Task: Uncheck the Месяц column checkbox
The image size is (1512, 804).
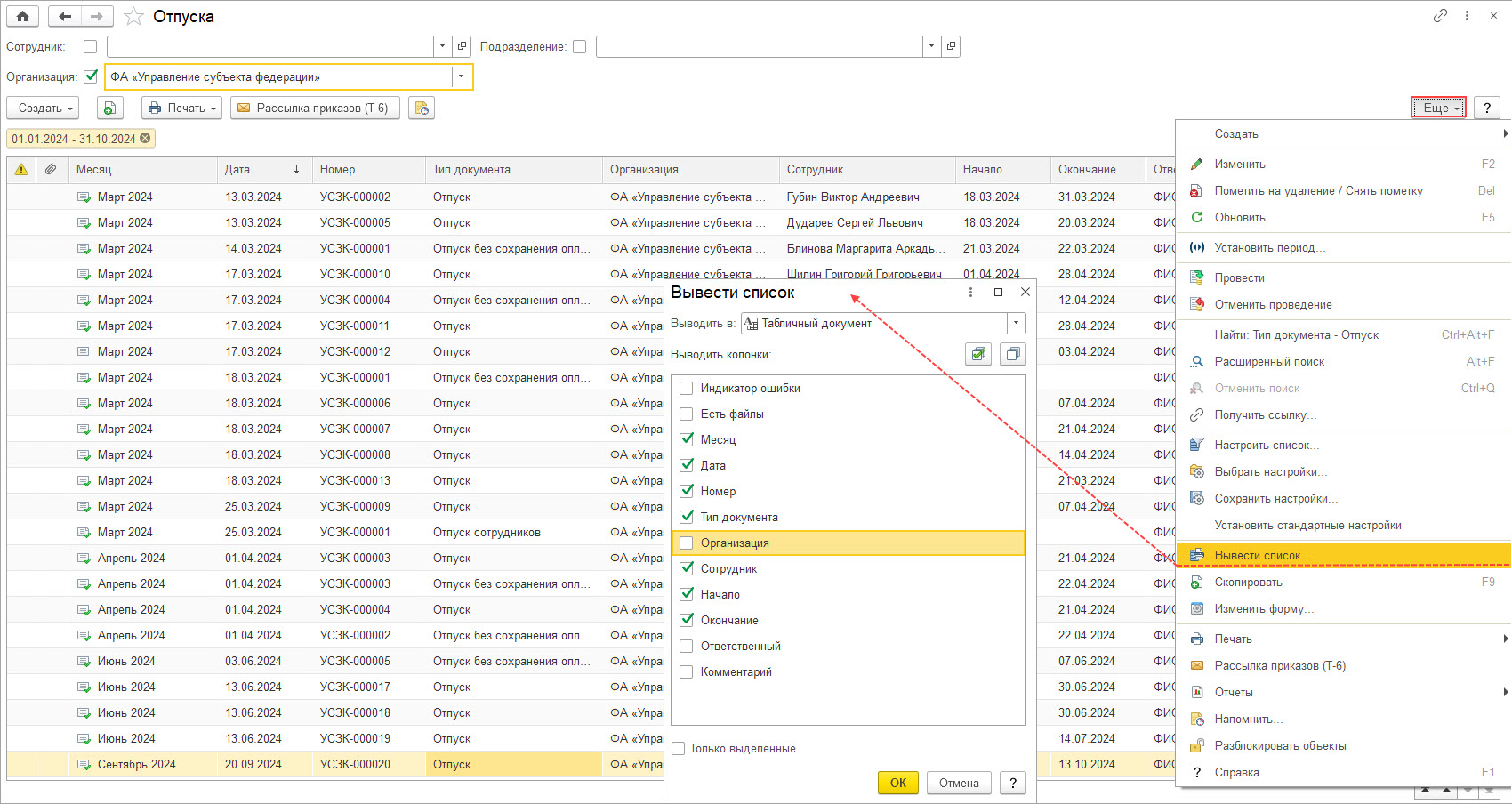Action: coord(687,440)
